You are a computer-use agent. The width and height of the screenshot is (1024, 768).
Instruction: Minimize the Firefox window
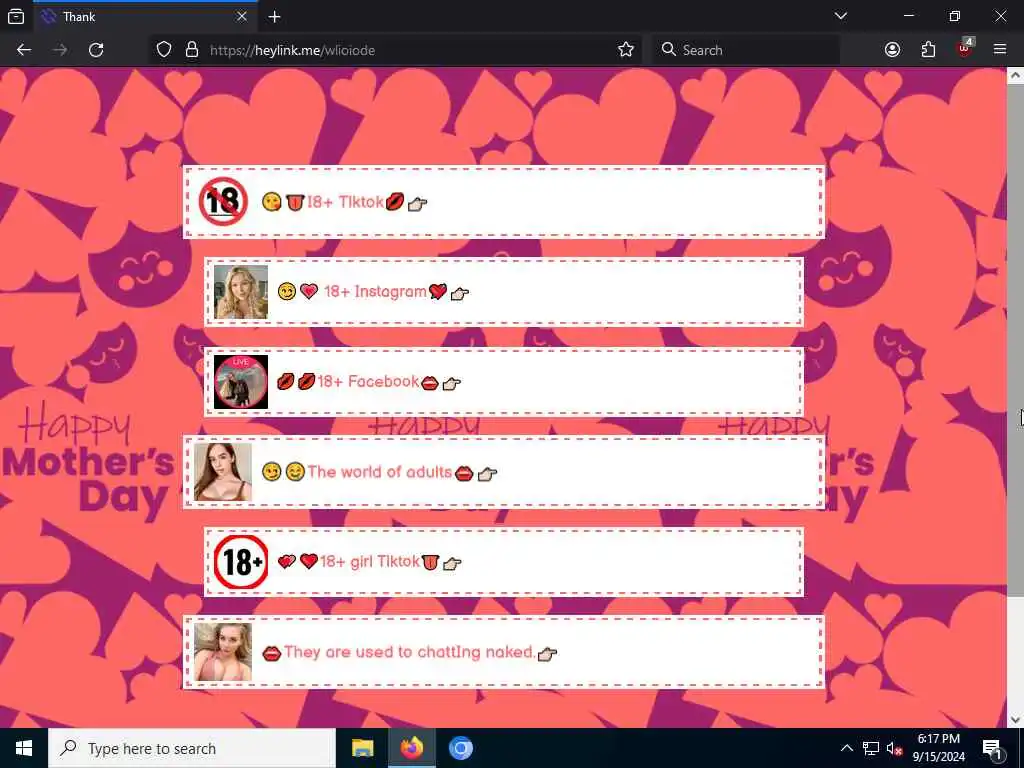(x=908, y=16)
